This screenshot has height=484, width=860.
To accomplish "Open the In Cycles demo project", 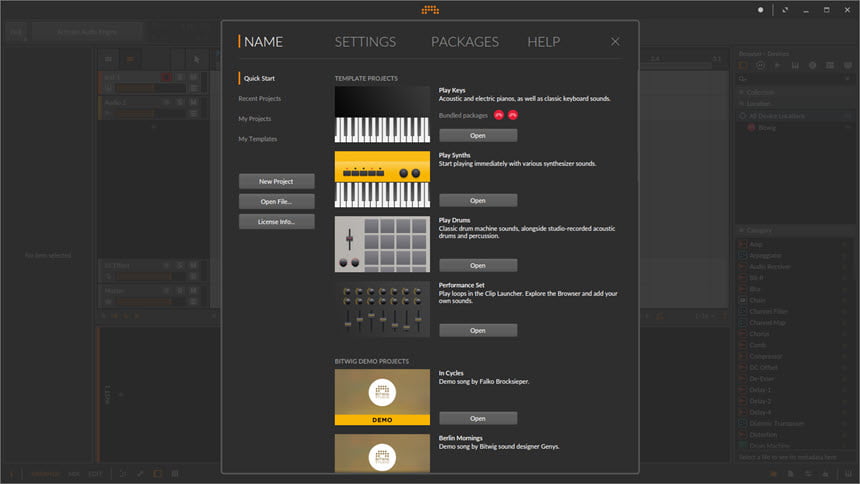I will [478, 418].
